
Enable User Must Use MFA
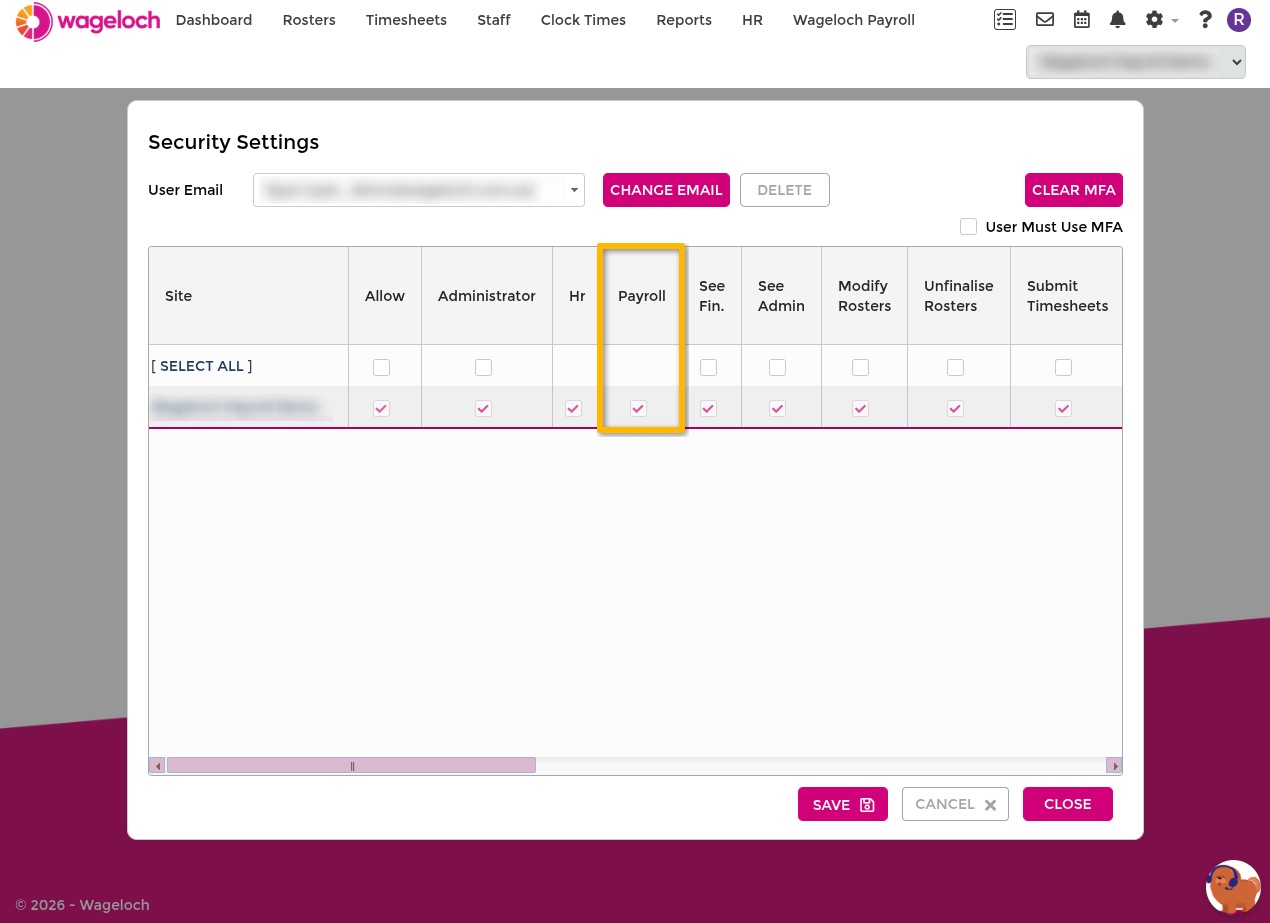pos(968,227)
